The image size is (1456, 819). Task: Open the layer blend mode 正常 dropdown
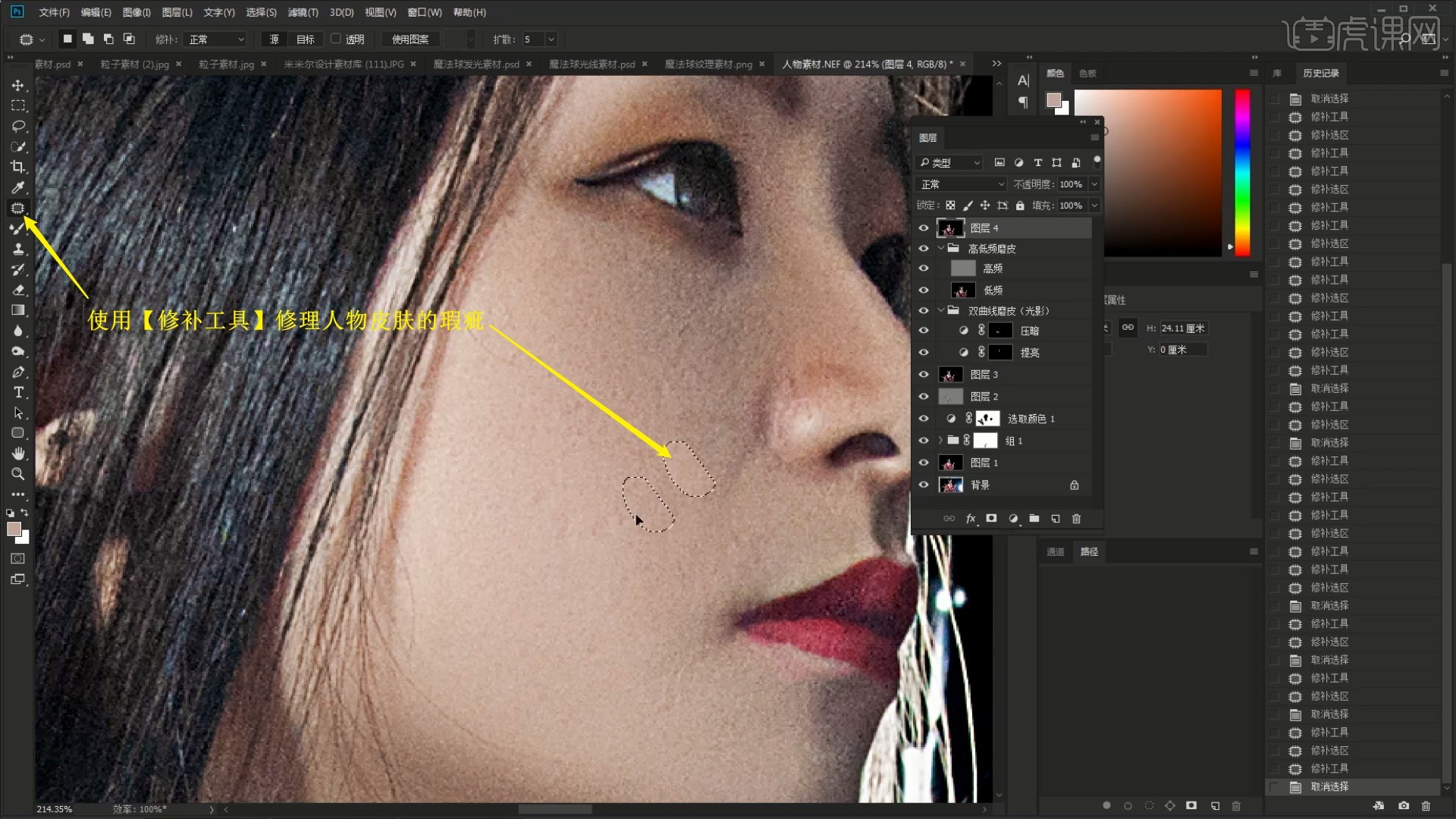coord(962,184)
